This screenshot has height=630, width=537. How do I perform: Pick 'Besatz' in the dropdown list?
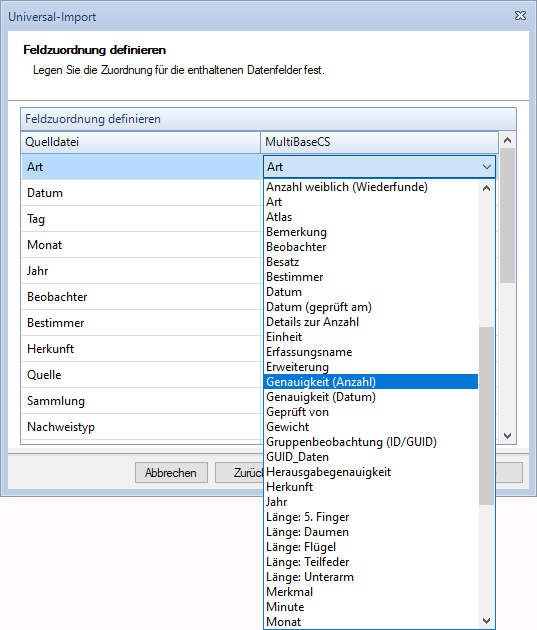pos(371,262)
